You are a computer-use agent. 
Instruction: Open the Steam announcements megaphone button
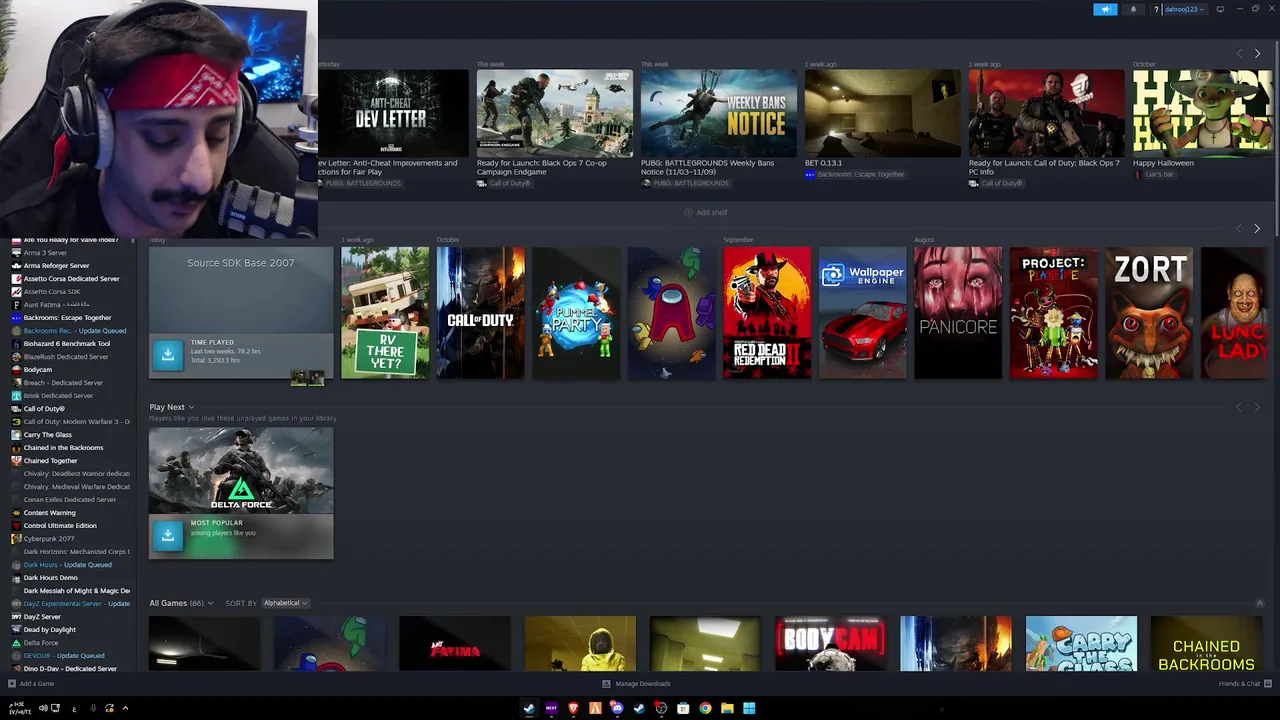coord(1105,9)
